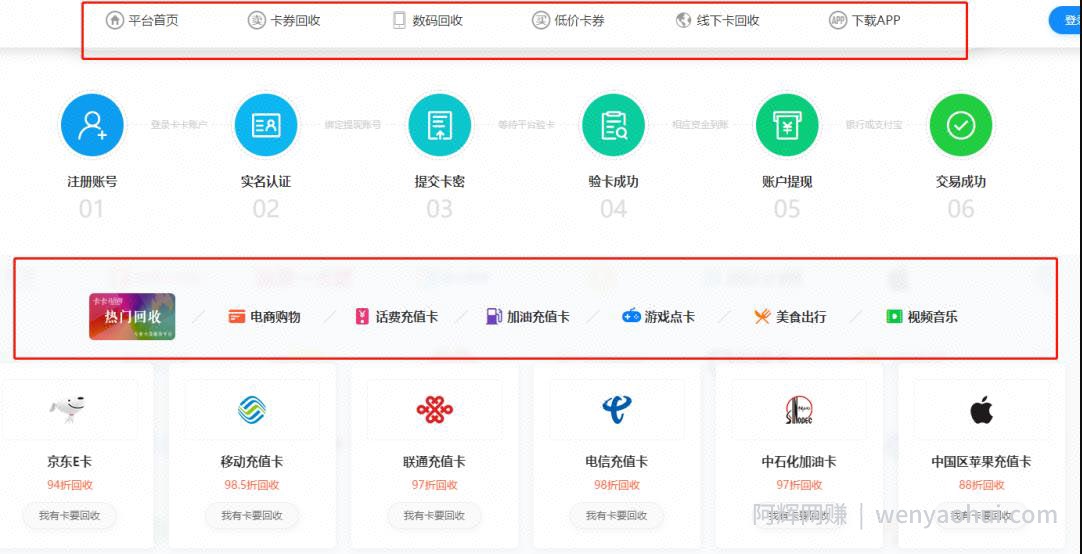
Task: Select 低价卡券 in the top menu
Action: click(580, 21)
